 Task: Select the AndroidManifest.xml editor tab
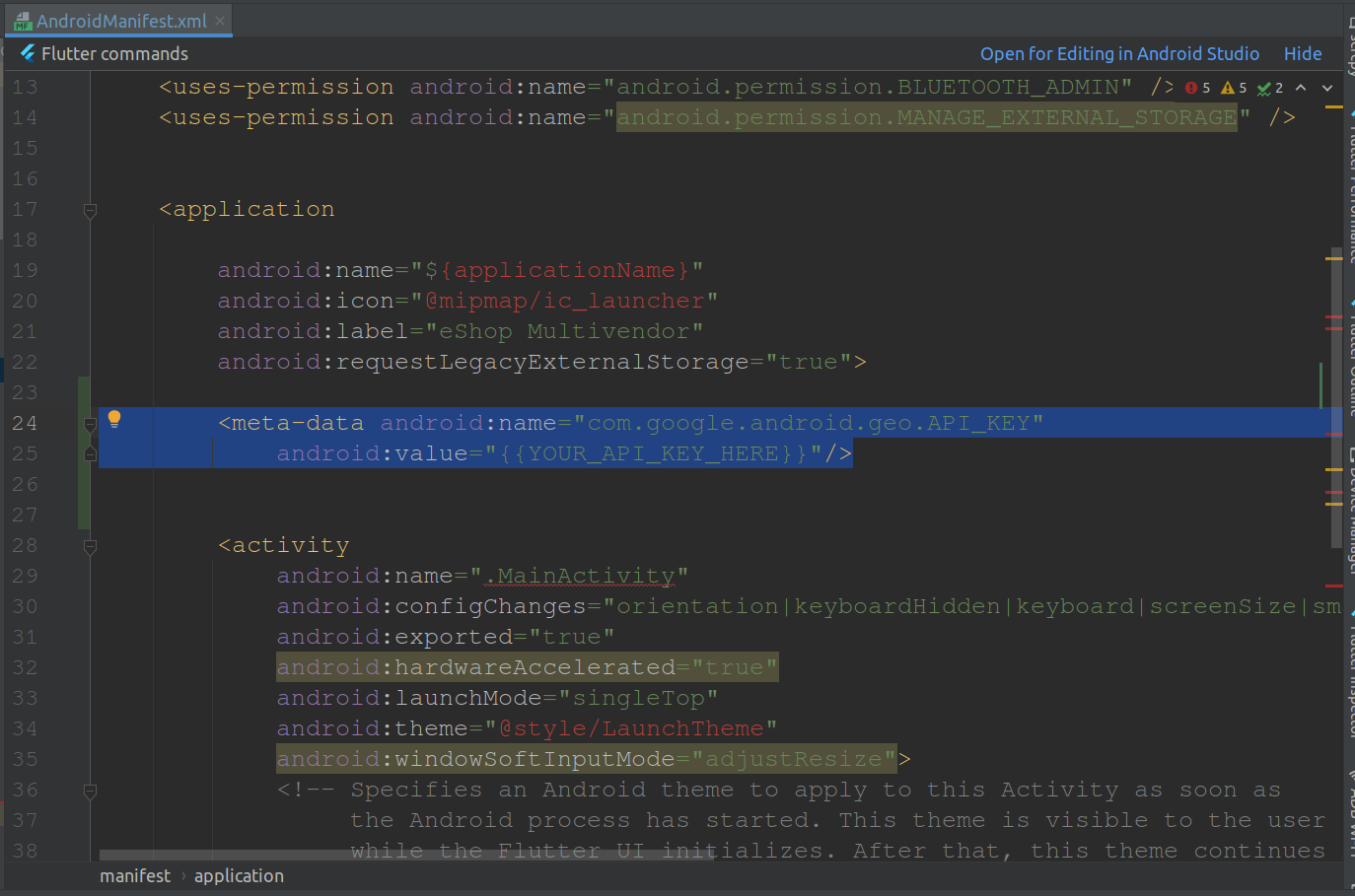pyautogui.click(x=120, y=21)
